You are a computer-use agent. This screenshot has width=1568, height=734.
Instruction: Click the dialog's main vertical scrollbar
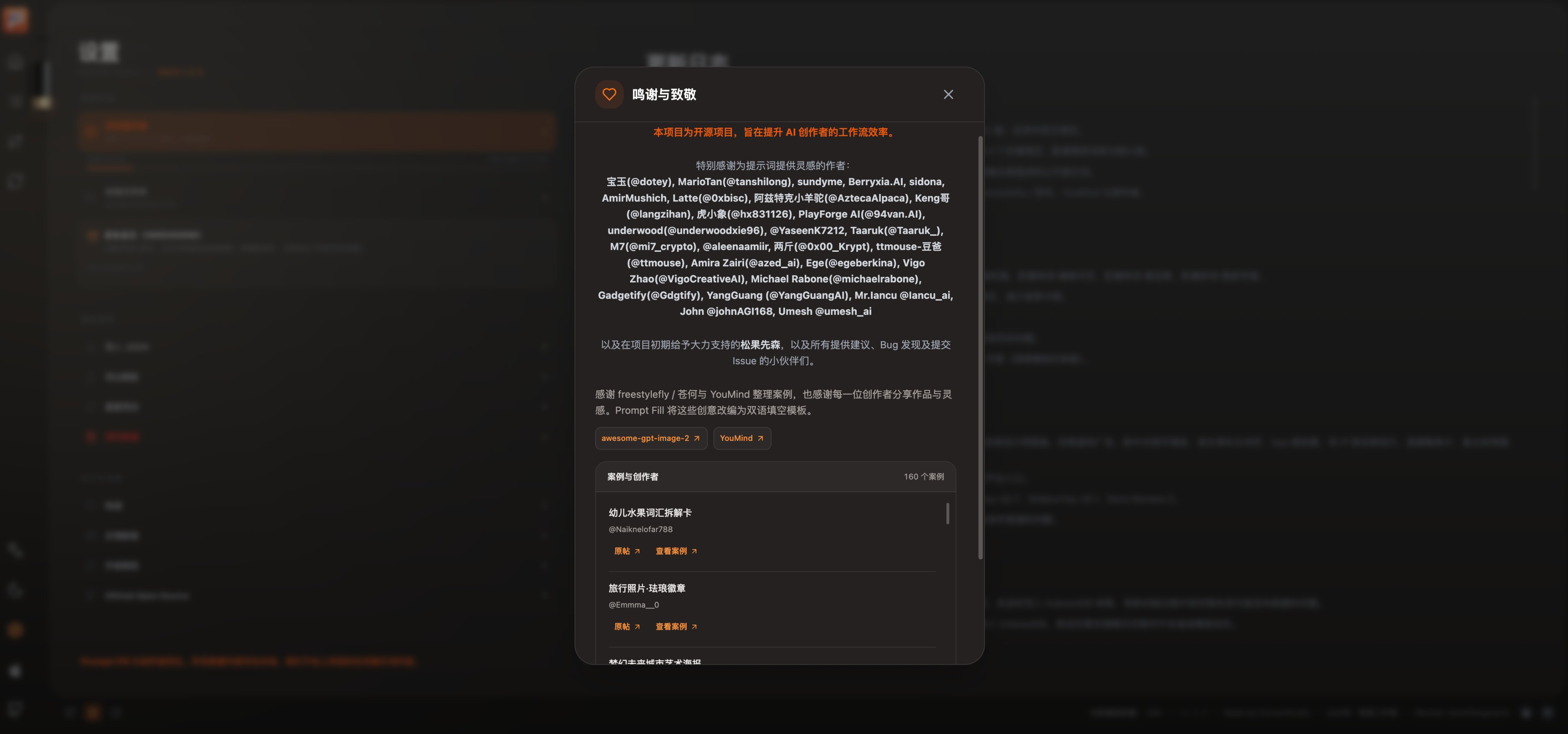pos(980,347)
